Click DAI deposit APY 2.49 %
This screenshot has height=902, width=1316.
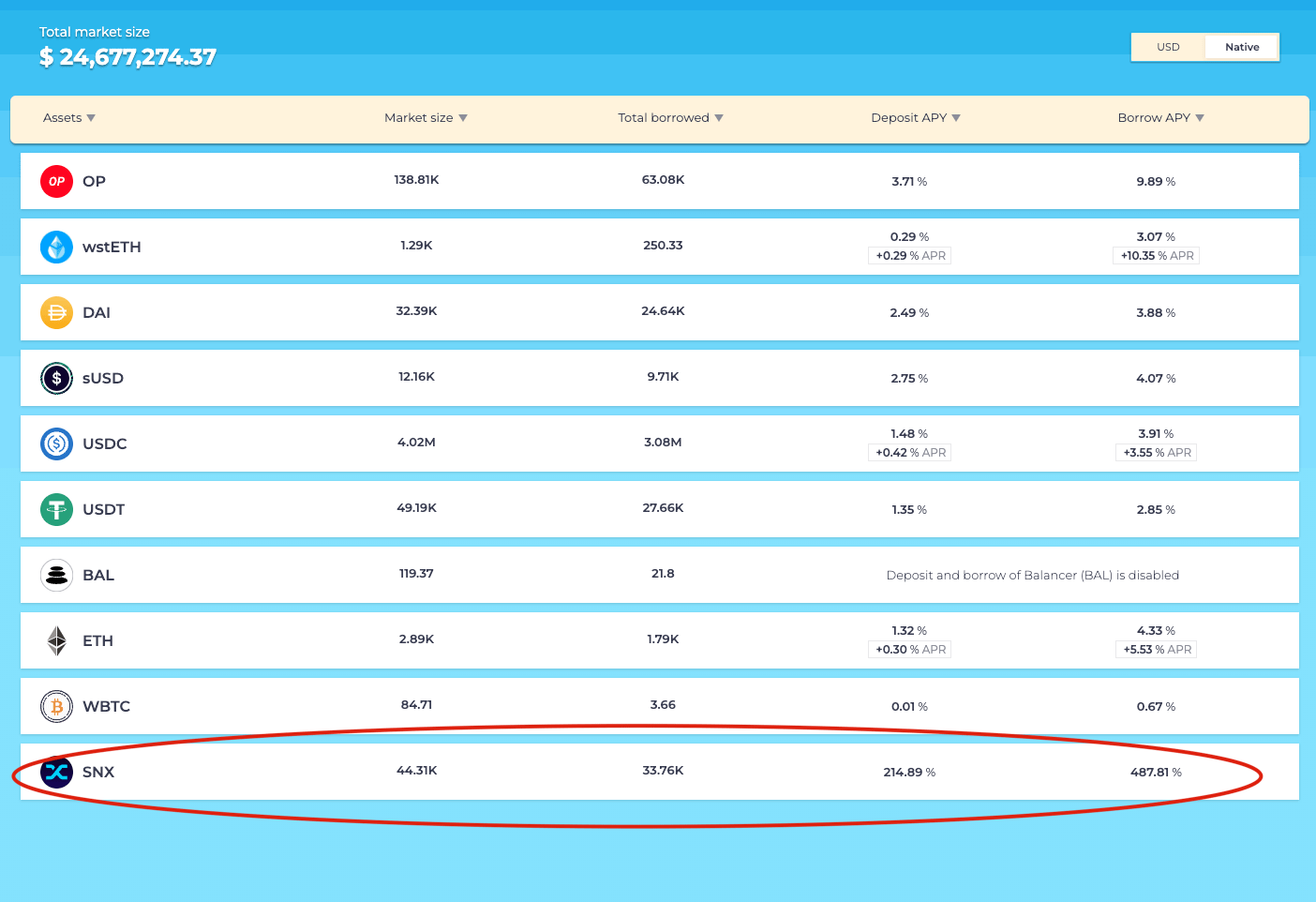(909, 312)
